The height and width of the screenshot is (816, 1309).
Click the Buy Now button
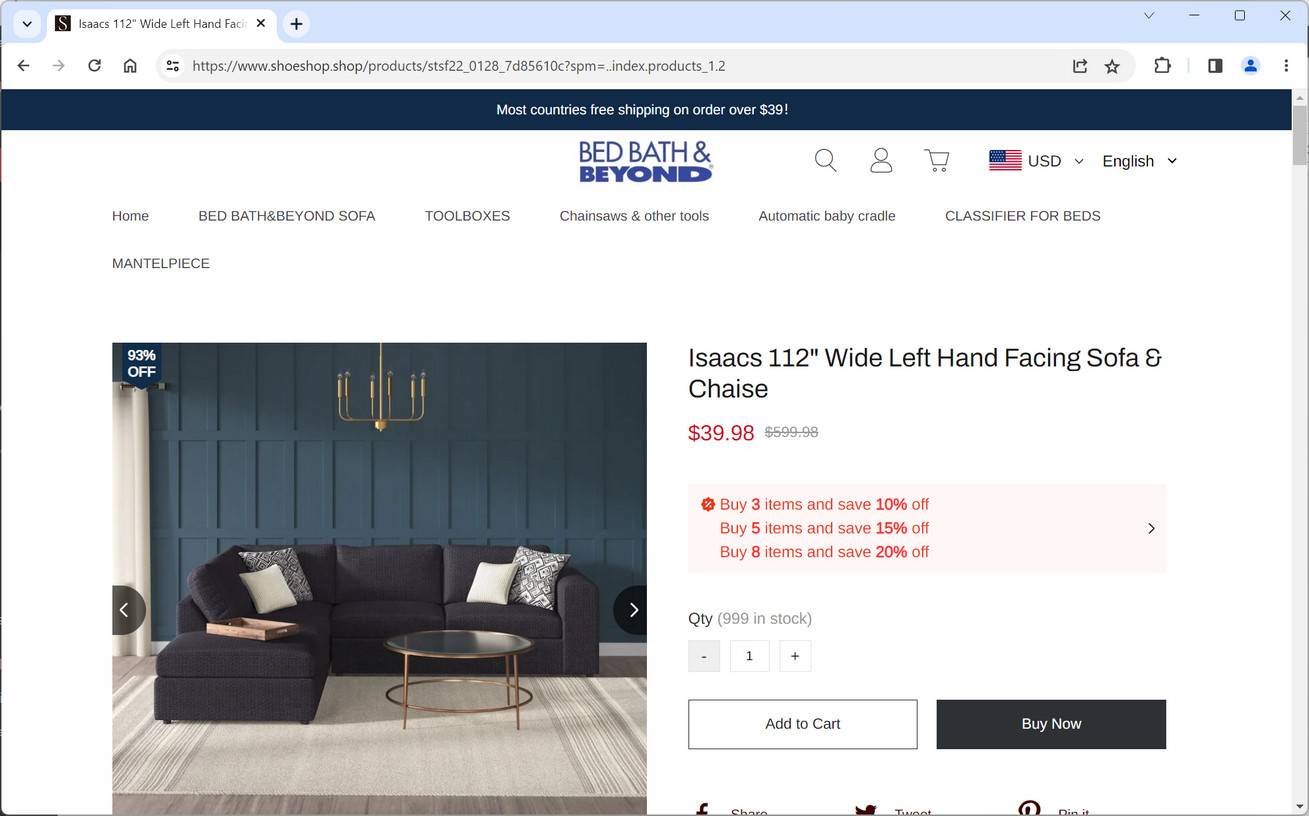(1051, 724)
